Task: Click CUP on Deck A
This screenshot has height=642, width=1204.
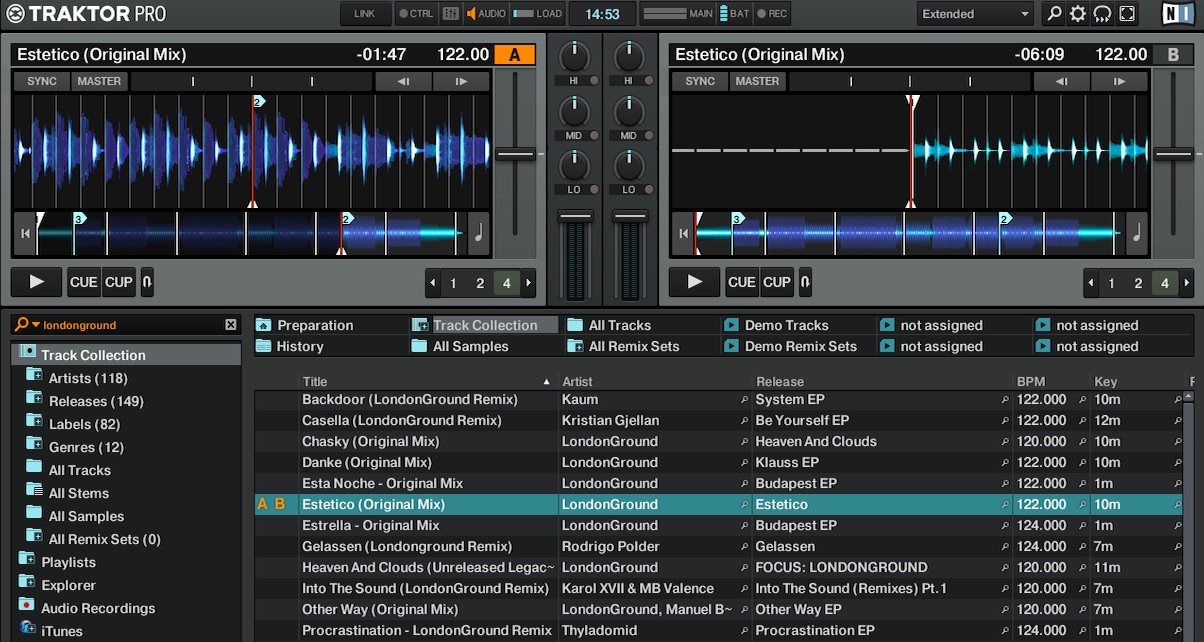Action: [119, 282]
